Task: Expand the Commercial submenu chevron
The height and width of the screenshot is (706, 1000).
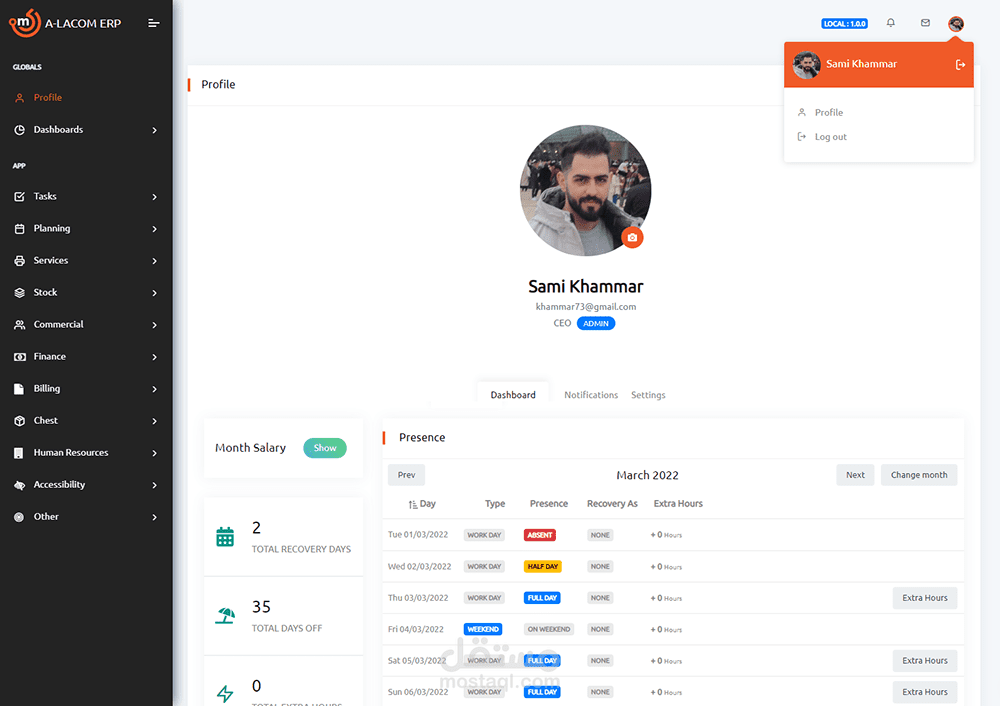Action: tap(154, 325)
